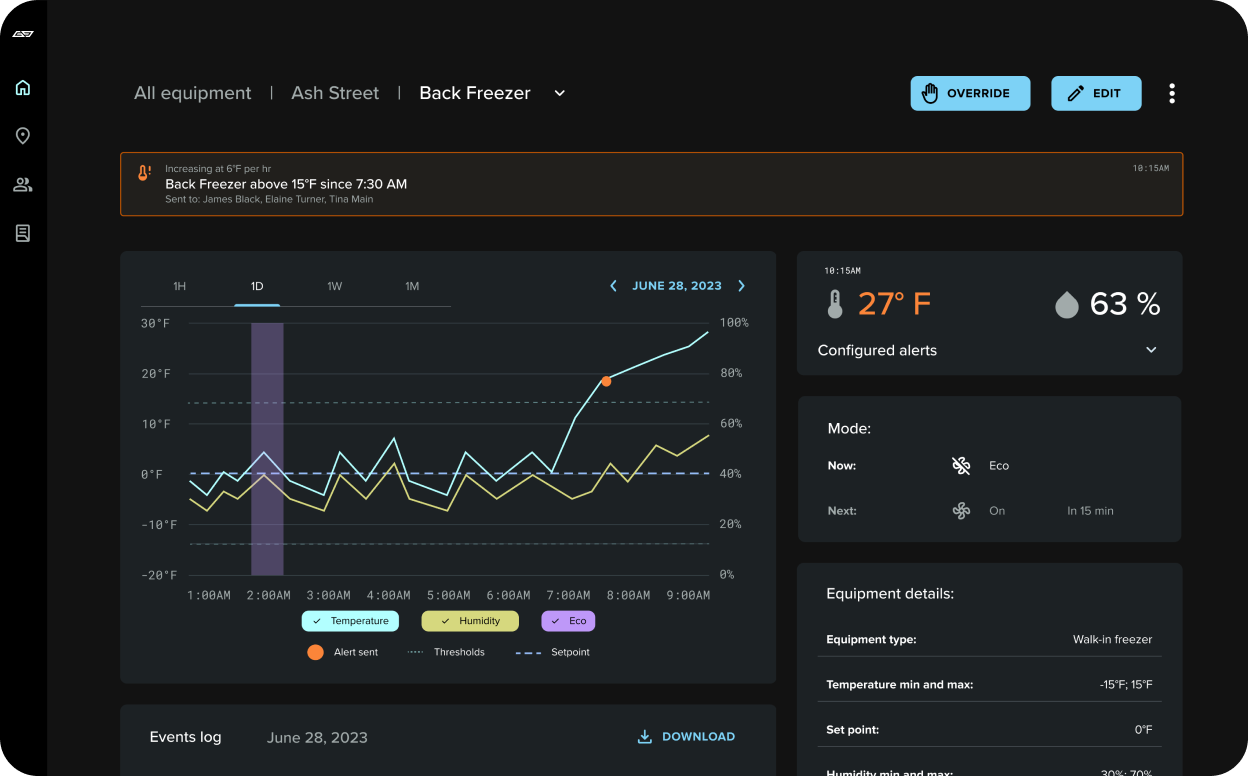Screen dimensions: 1248x776
Task: Click the EDIT button
Action: (1096, 93)
